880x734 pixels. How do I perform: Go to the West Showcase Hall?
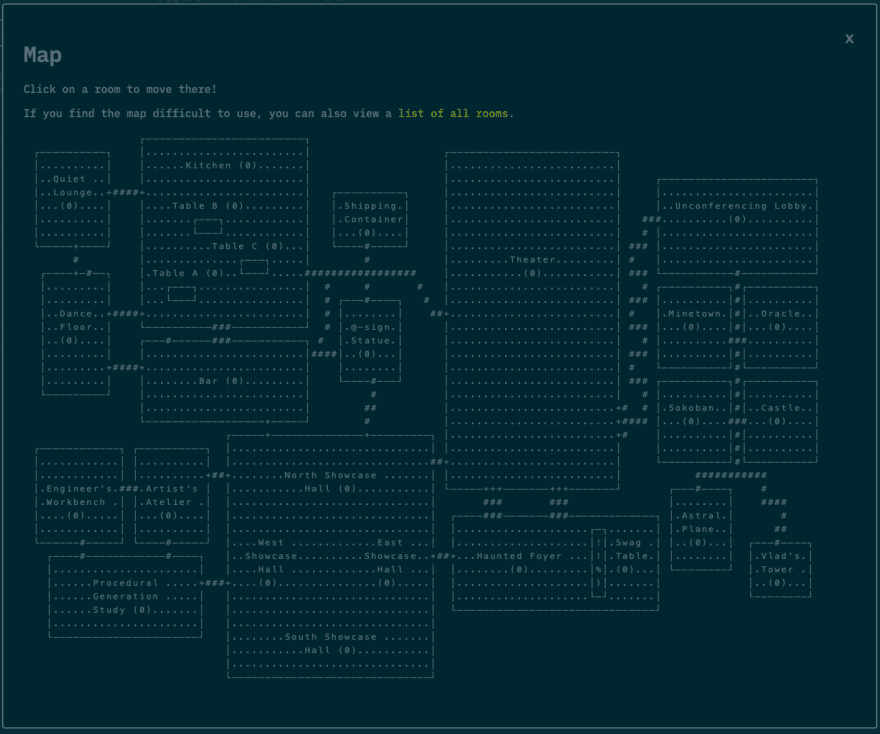(271, 563)
